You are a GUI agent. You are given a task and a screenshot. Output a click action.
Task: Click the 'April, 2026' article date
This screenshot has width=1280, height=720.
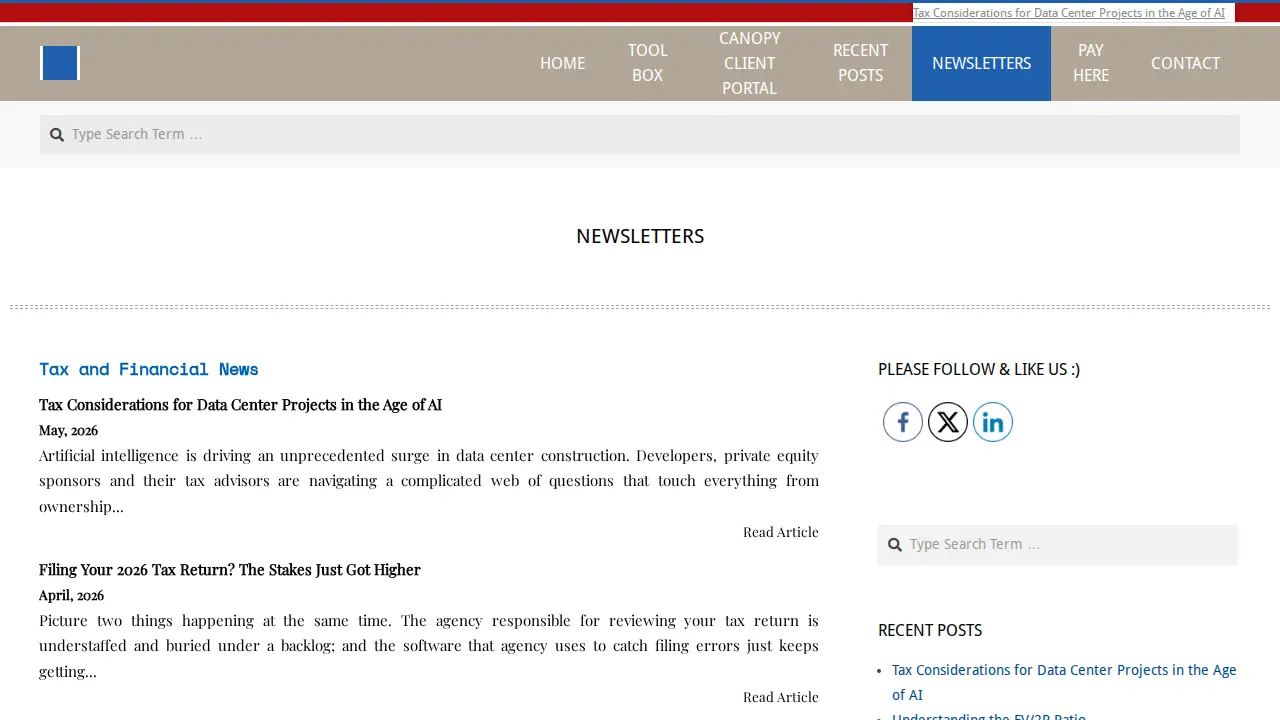point(71,596)
